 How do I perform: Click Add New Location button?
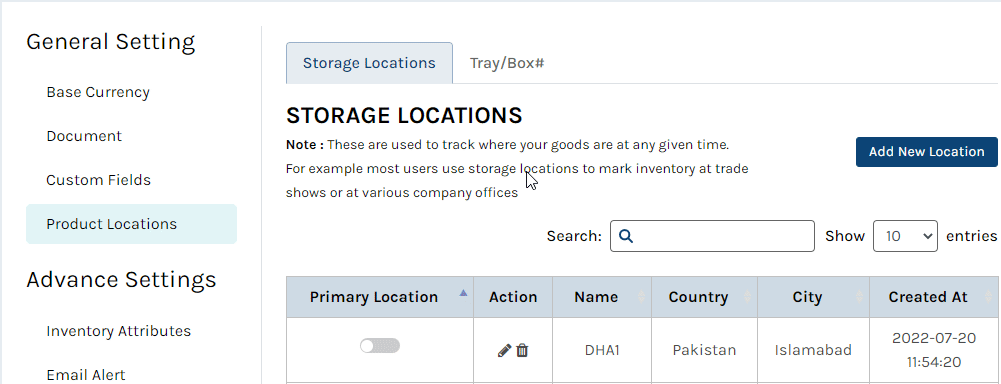pyautogui.click(x=926, y=152)
